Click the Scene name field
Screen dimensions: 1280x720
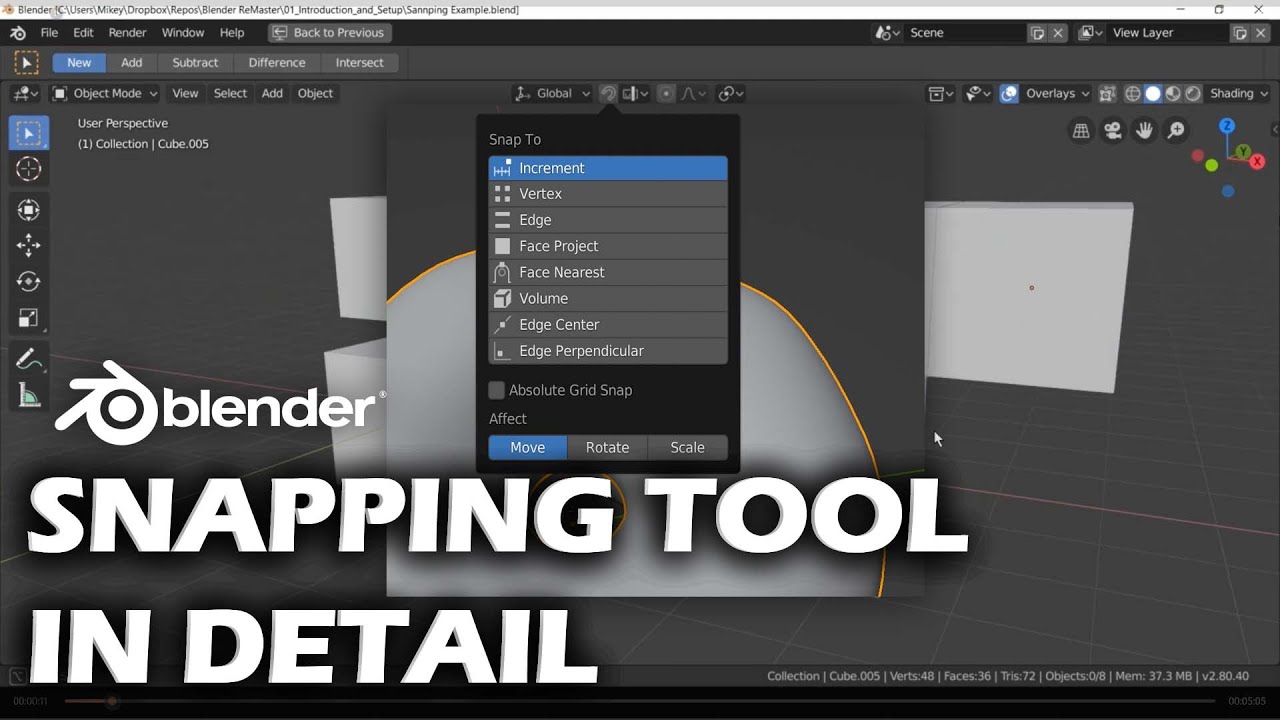(967, 33)
